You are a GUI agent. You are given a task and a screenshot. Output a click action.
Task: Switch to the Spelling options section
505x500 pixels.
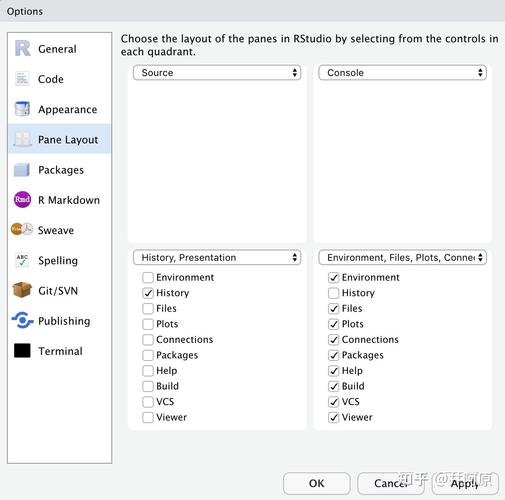pos(58,260)
